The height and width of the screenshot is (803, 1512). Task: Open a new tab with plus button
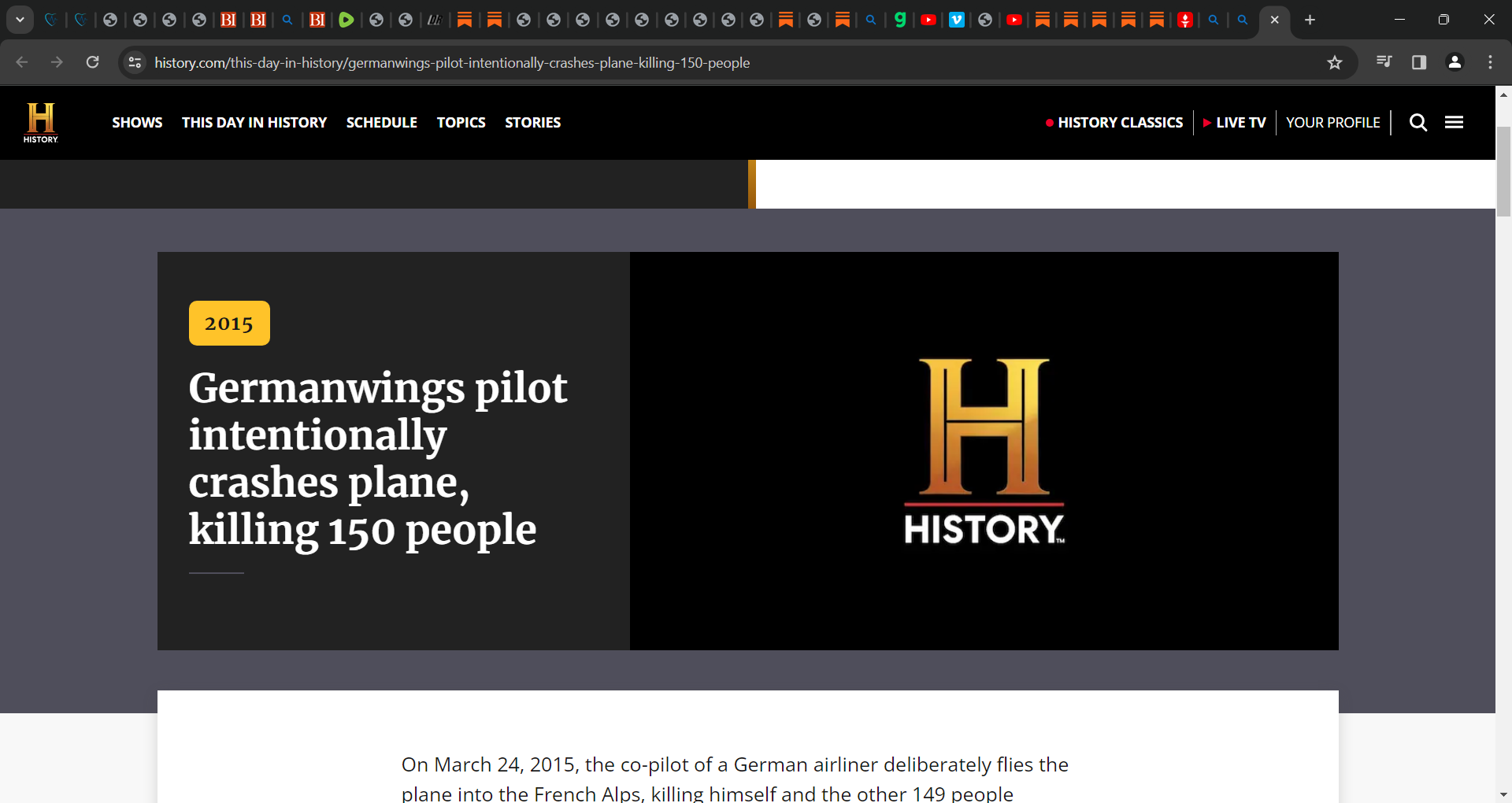(x=1310, y=20)
